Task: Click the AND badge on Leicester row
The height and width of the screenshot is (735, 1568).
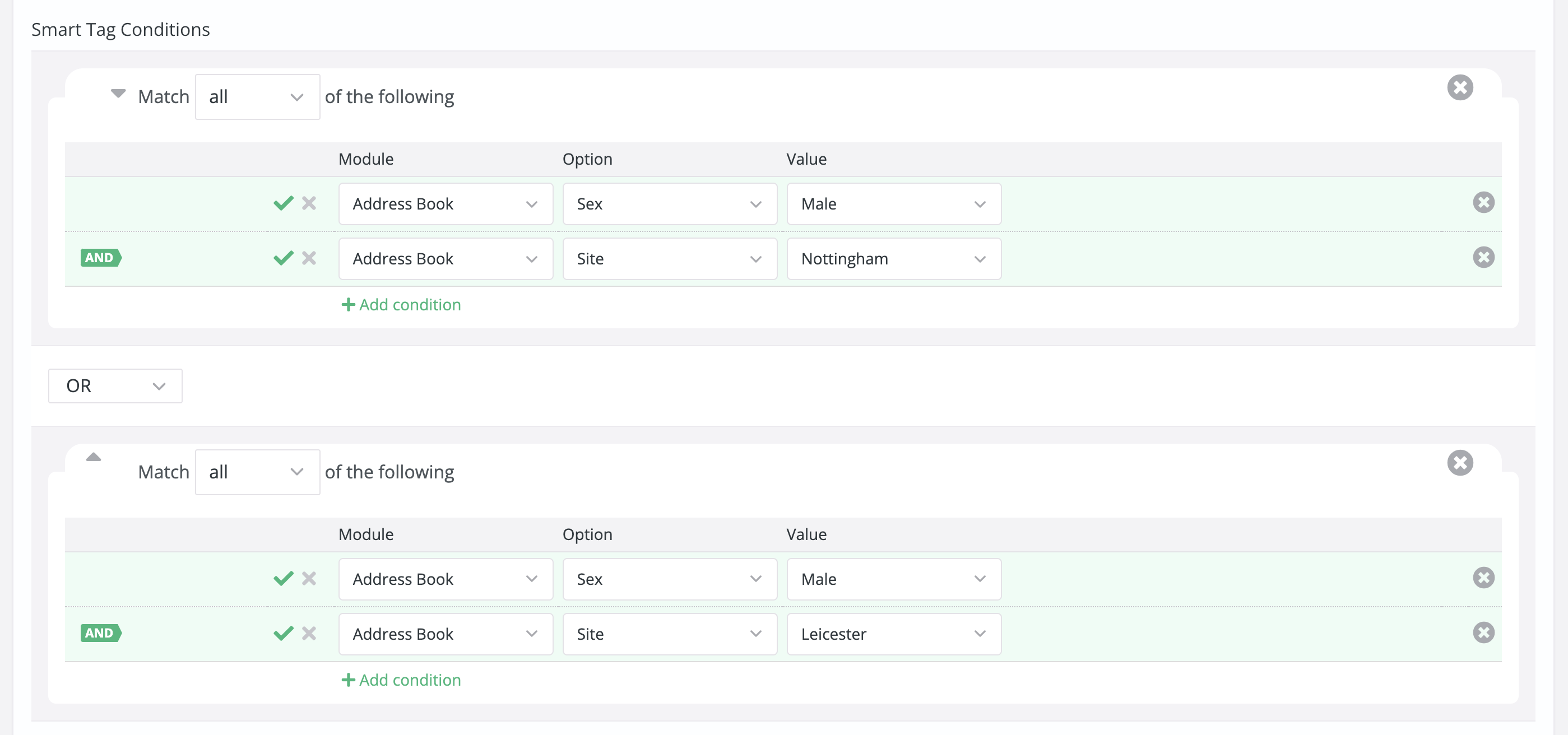Action: coord(101,634)
